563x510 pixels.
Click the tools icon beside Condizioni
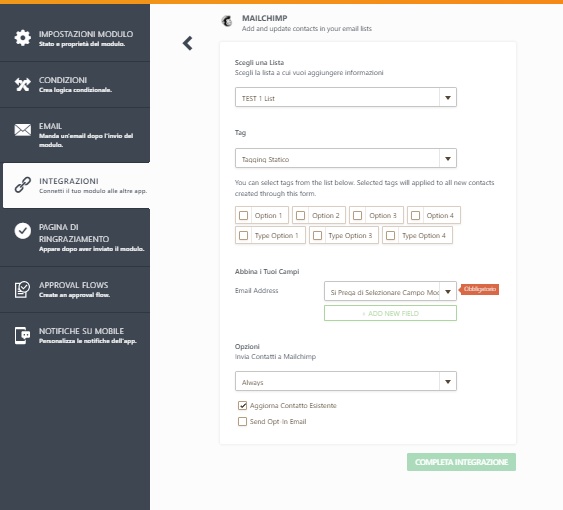point(23,84)
